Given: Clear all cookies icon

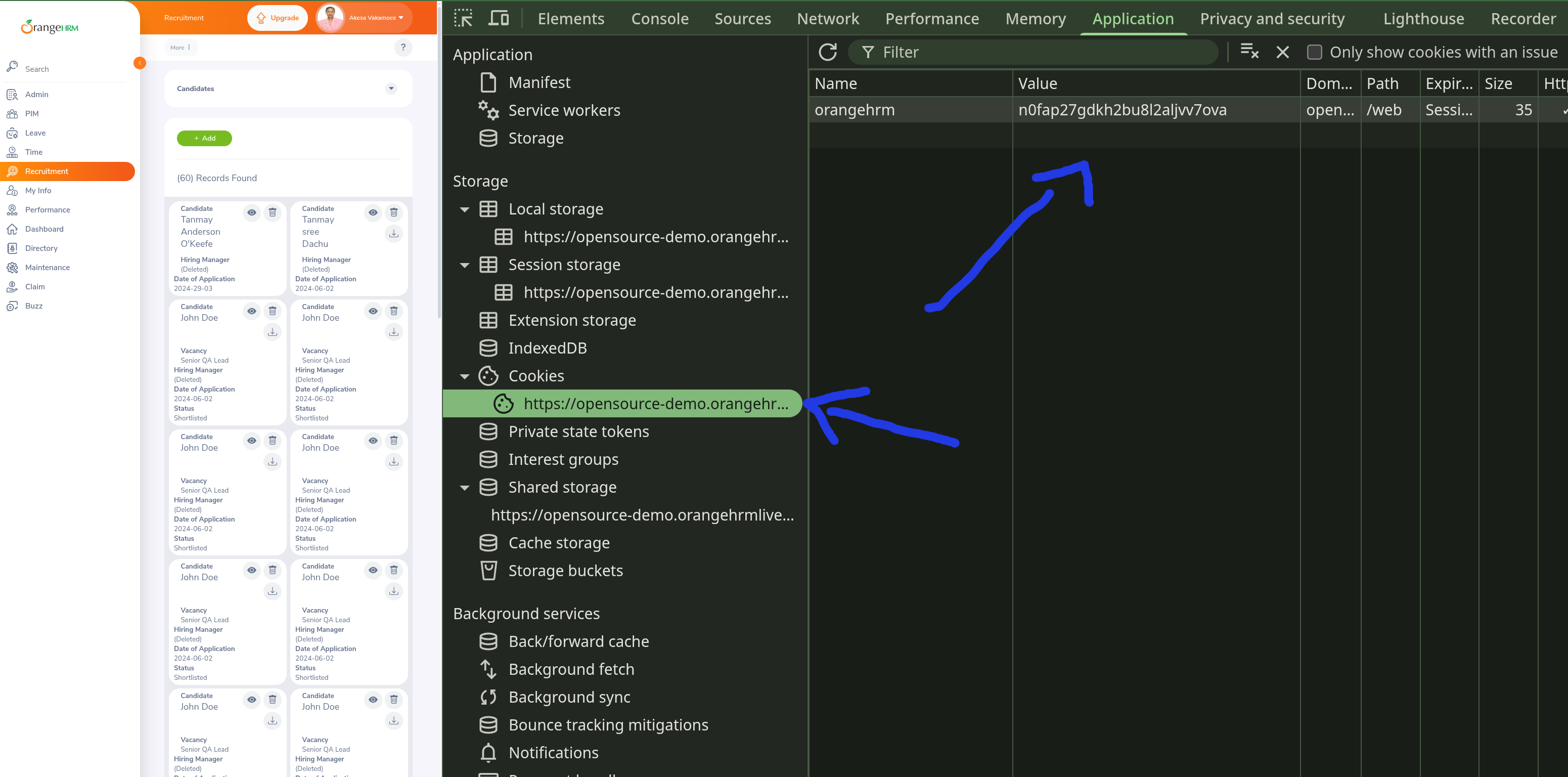Looking at the screenshot, I should coord(1249,53).
